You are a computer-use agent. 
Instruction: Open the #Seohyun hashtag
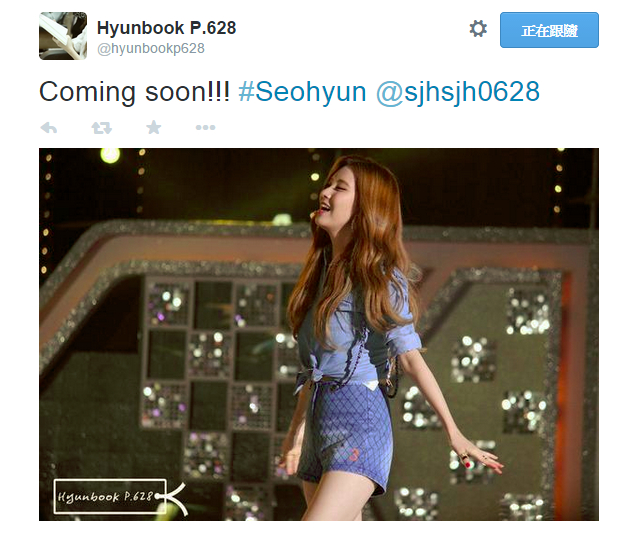click(302, 92)
